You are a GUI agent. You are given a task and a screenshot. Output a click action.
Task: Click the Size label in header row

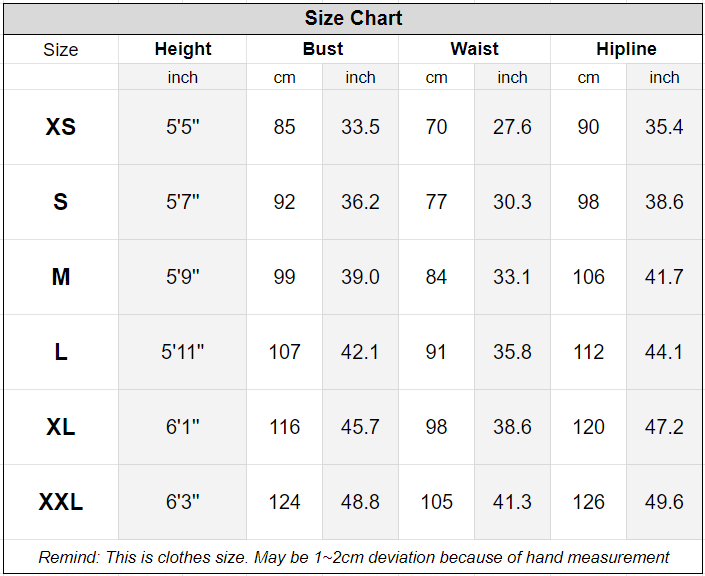point(61,49)
